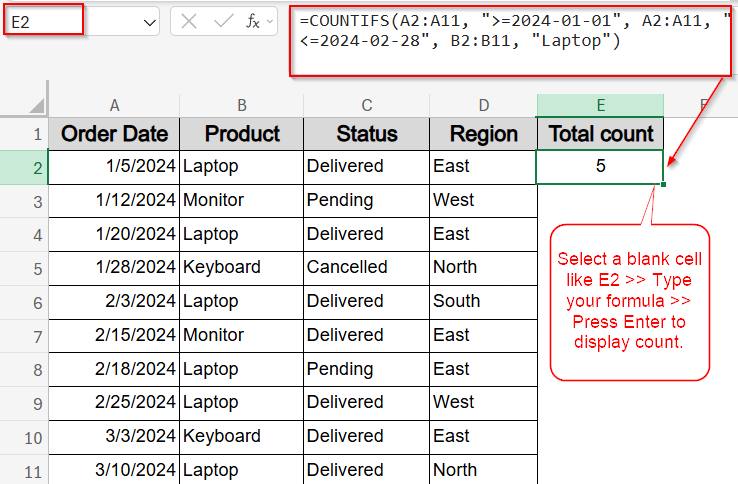Select row 10 header
The height and width of the screenshot is (484, 738).
24,438
